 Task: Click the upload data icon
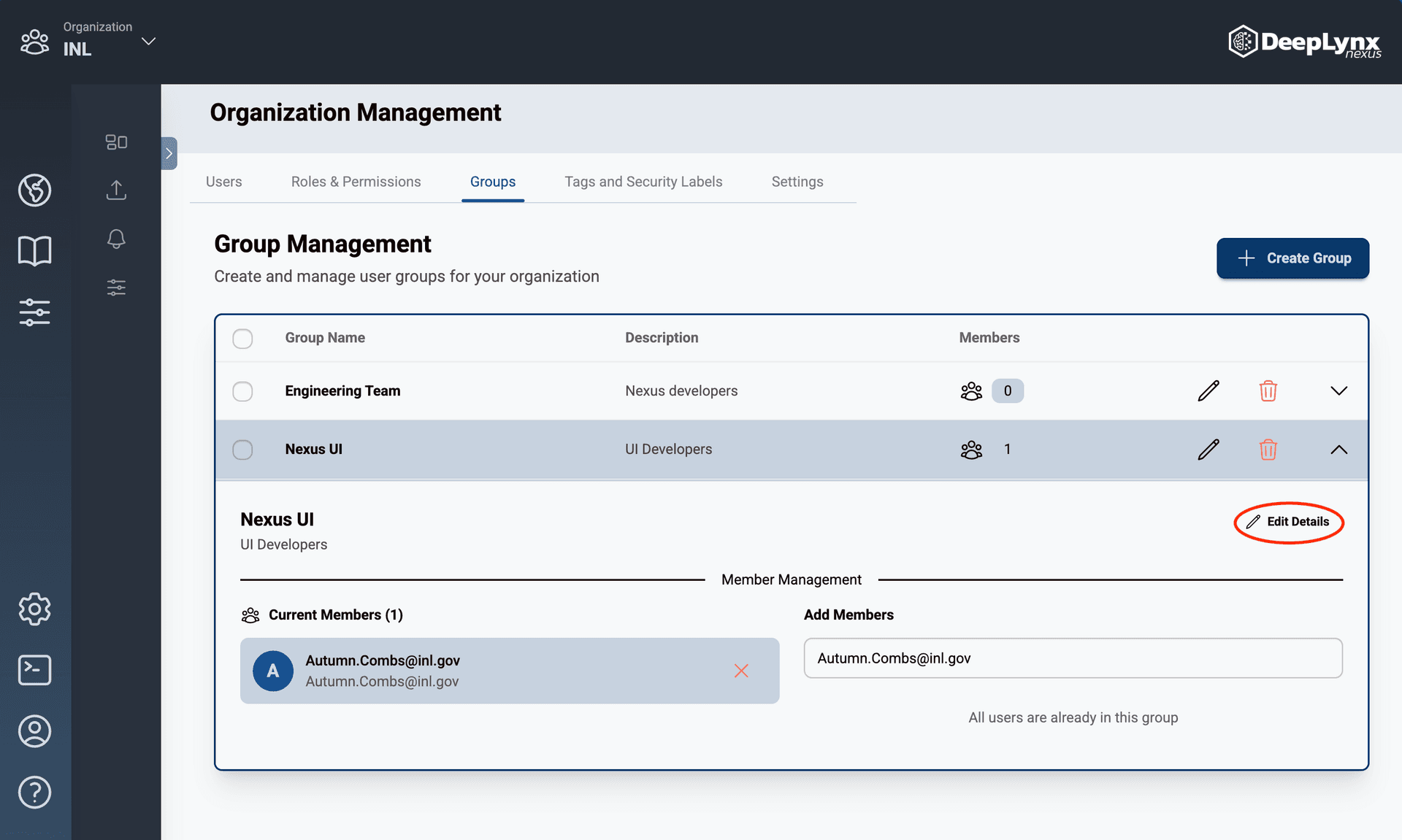116,190
